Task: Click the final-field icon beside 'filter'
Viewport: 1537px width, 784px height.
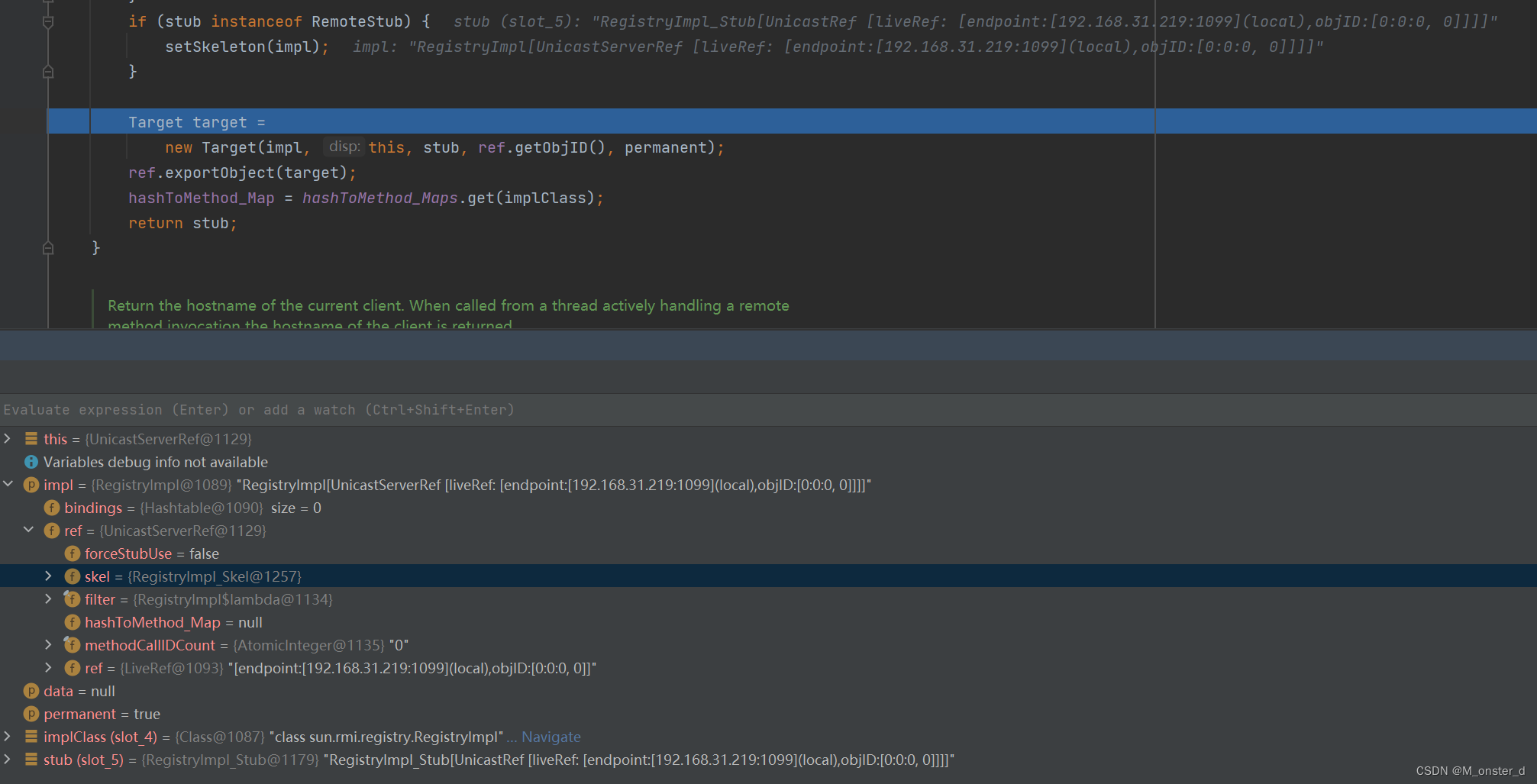Action: tap(73, 599)
